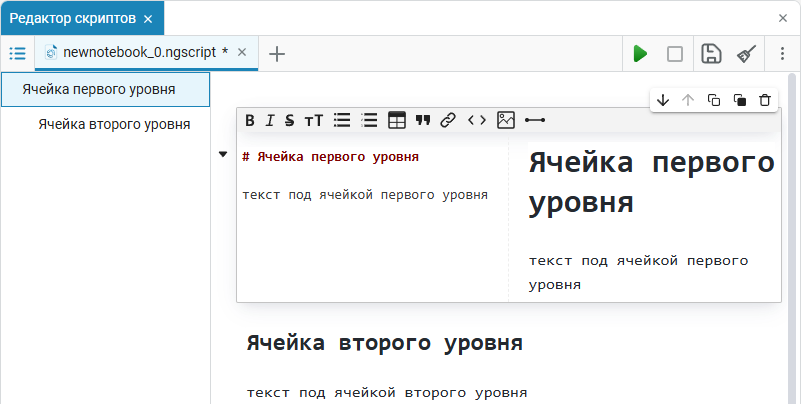
Task: Insert code with angle brackets icon
Action: (477, 121)
